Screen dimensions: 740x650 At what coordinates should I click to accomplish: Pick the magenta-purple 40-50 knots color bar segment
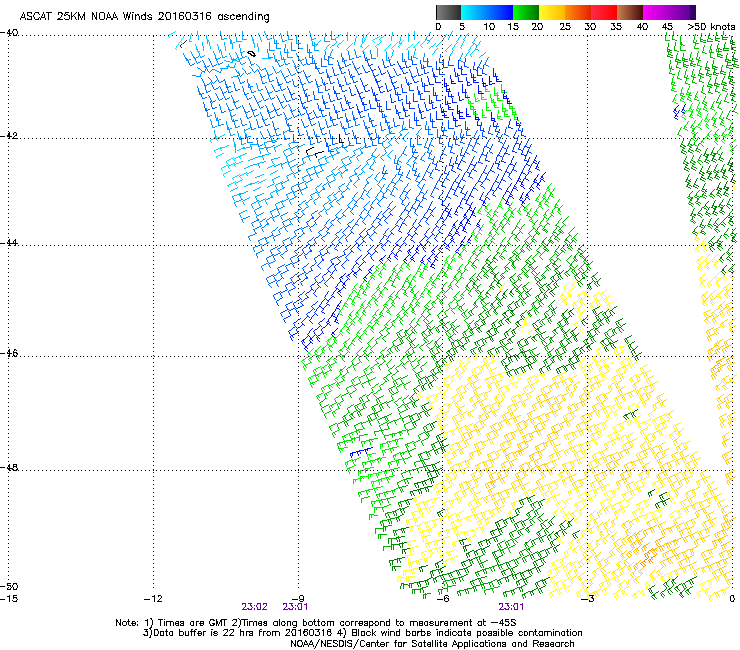[x=669, y=12]
